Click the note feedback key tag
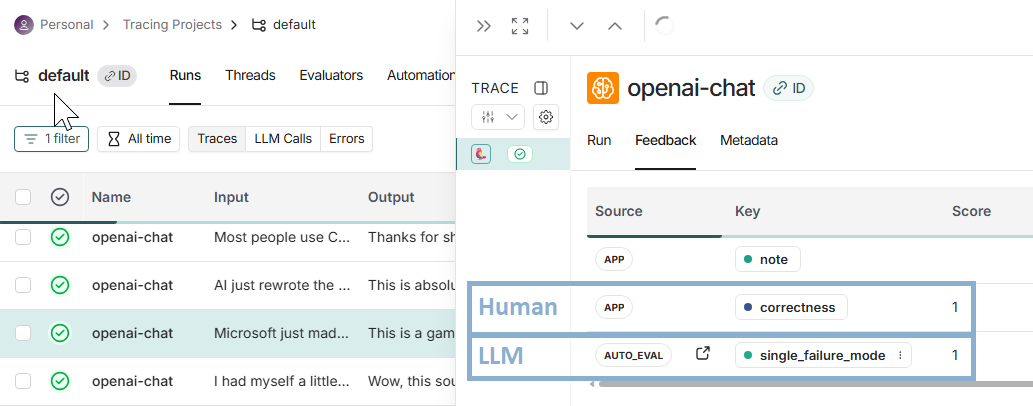The image size is (1033, 406). click(x=768, y=260)
